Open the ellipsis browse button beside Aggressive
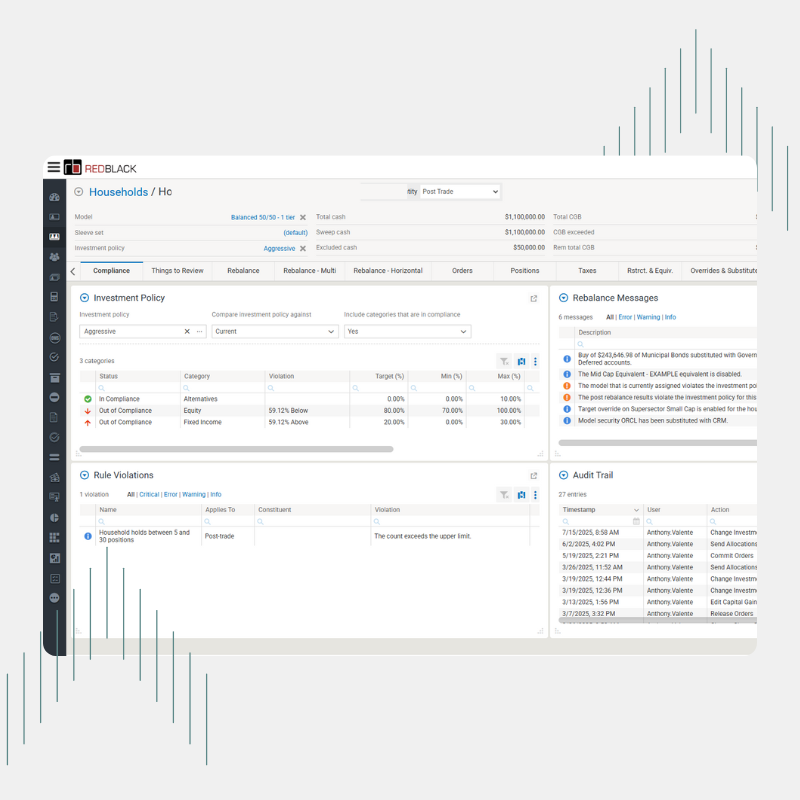The image size is (800, 800). [199, 332]
